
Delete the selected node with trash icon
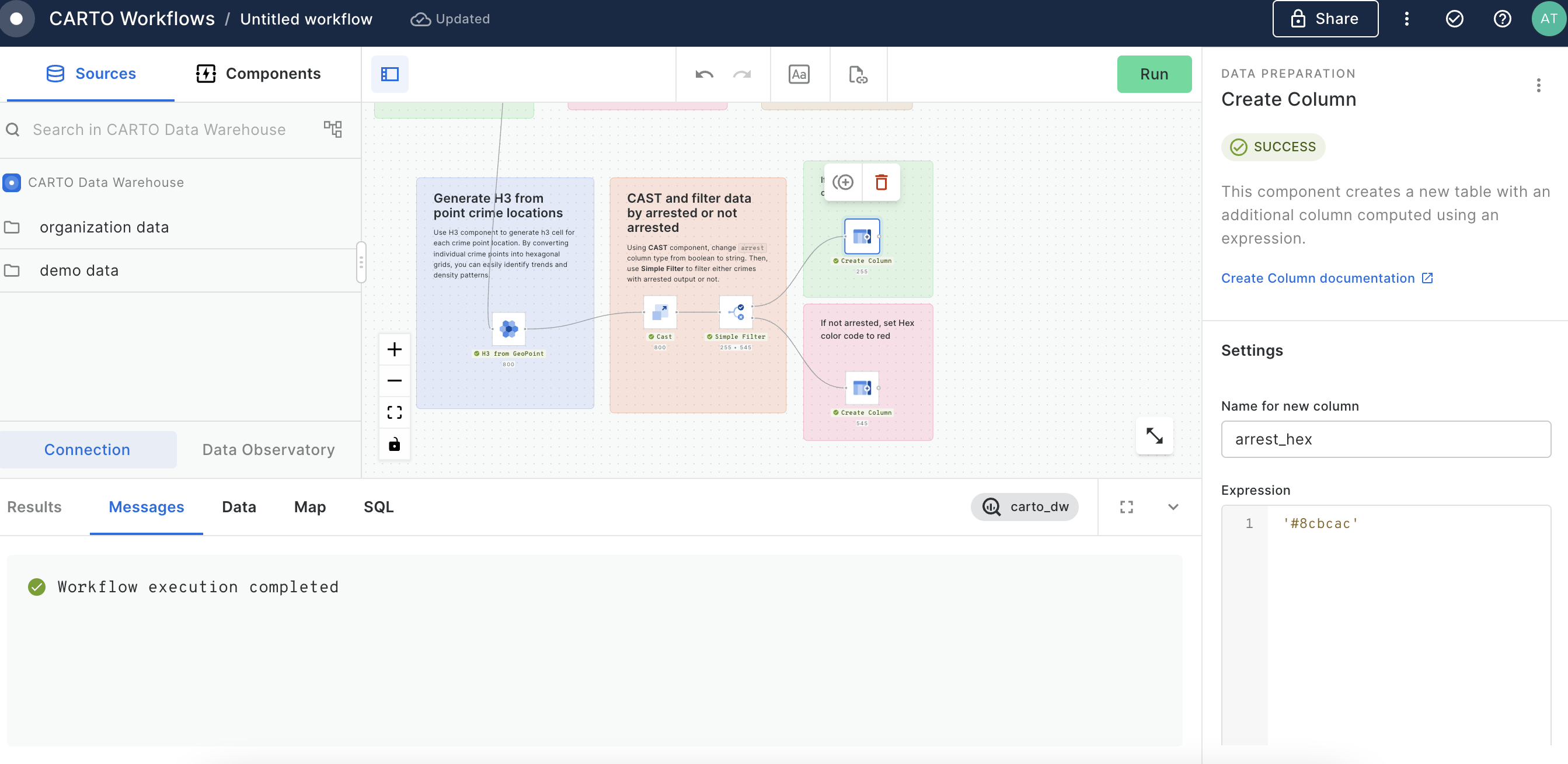tap(881, 182)
